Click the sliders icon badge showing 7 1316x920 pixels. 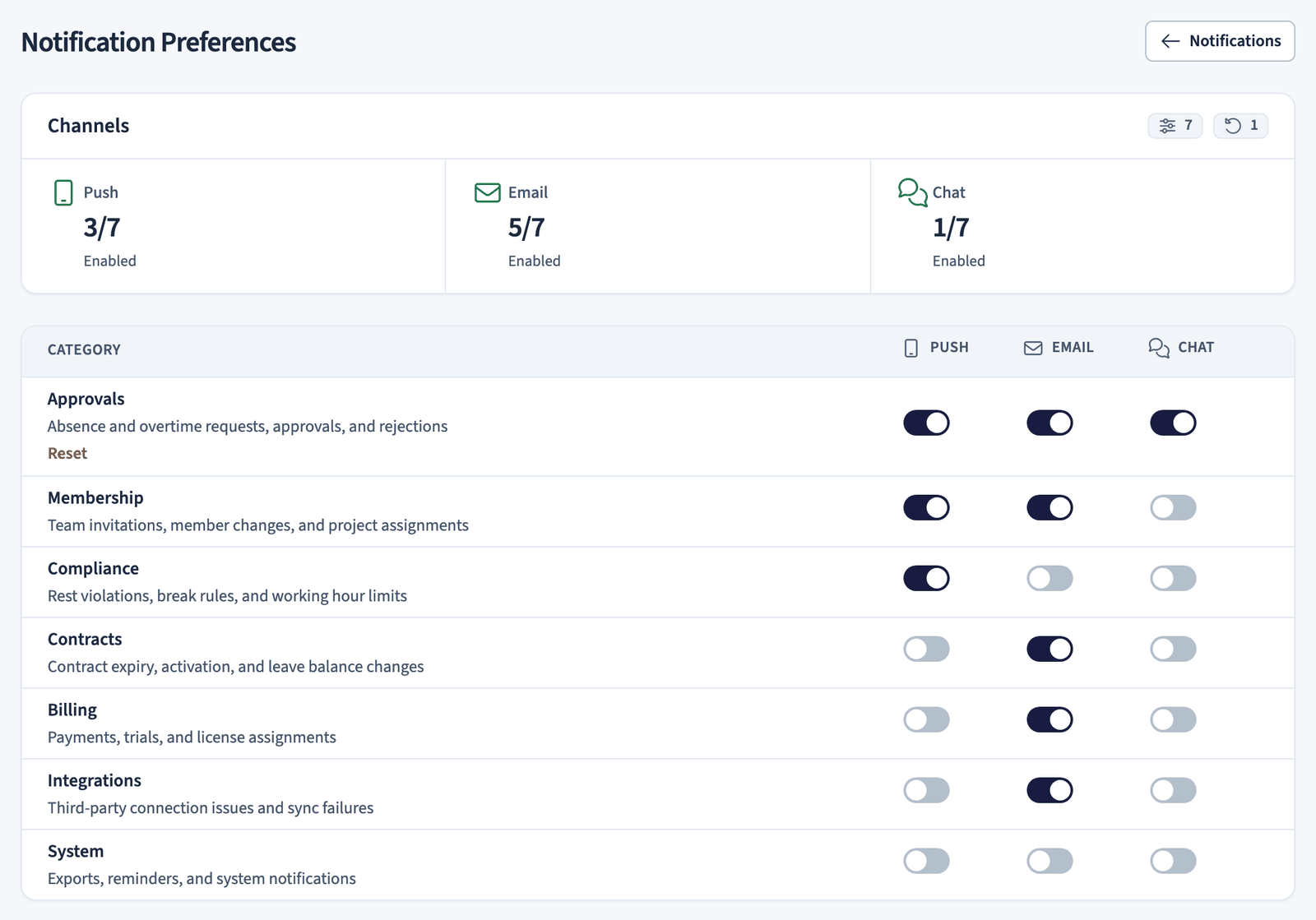click(1175, 126)
